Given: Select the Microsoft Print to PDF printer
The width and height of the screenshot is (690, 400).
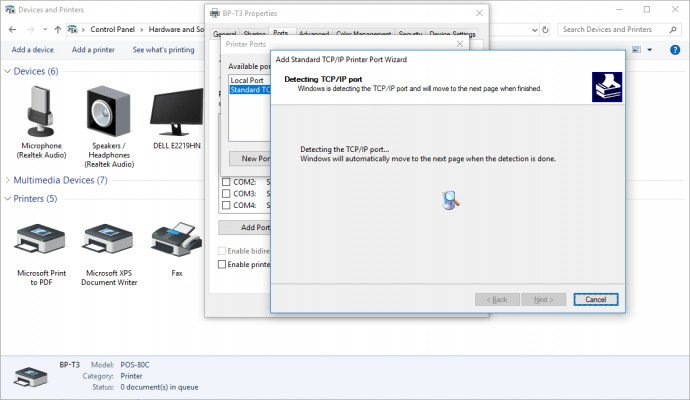Looking at the screenshot, I should point(40,238).
